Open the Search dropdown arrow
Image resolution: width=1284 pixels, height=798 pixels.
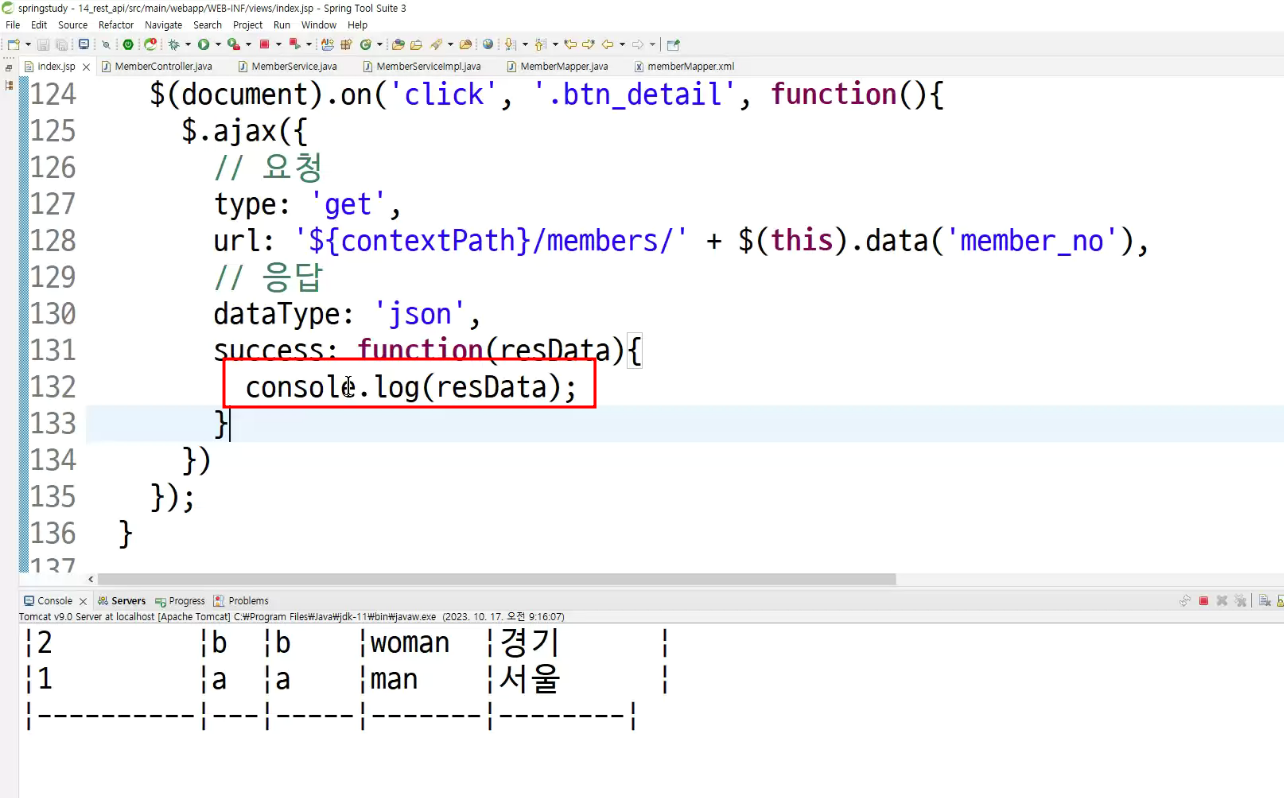[x=450, y=44]
